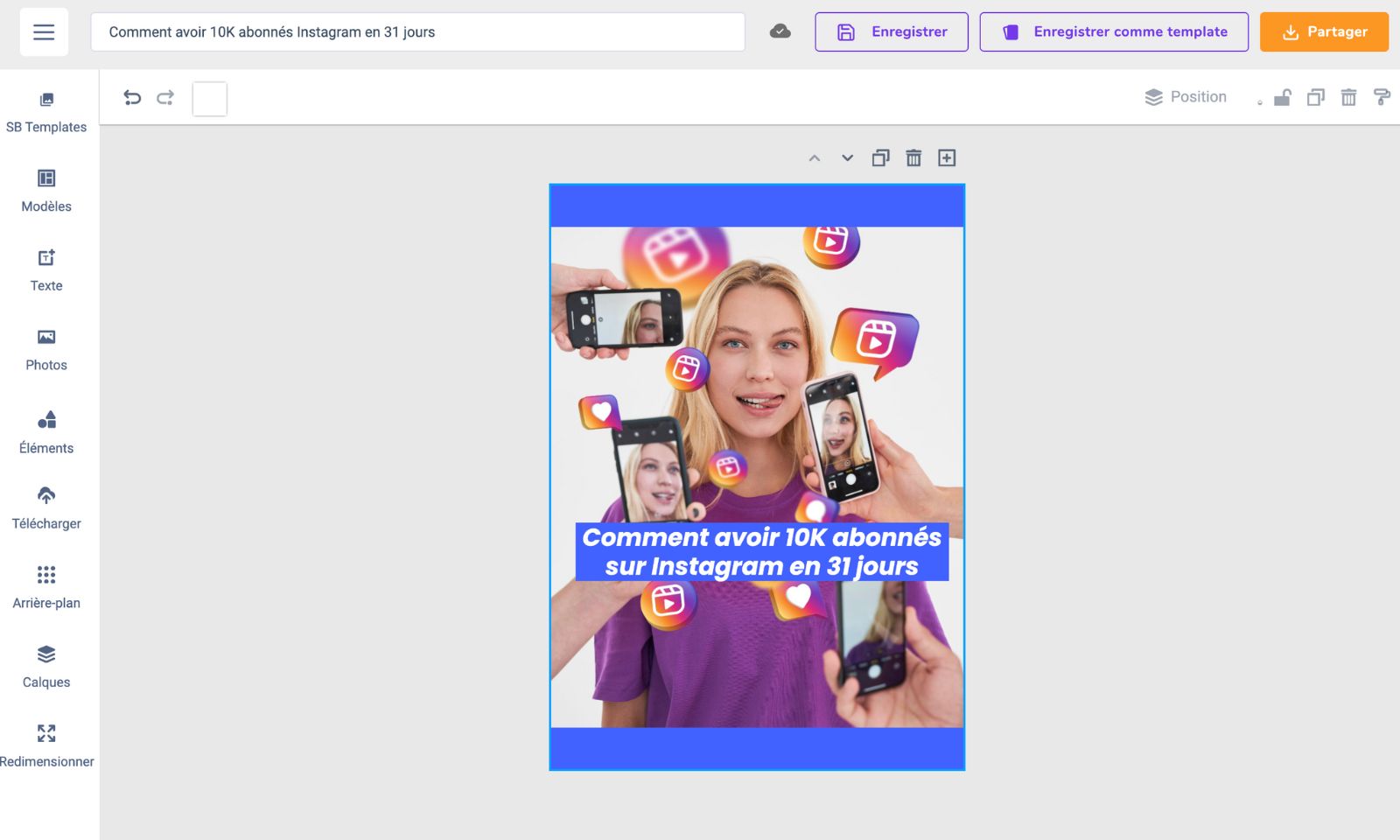
Task: Move page down with chevron
Action: (x=847, y=158)
